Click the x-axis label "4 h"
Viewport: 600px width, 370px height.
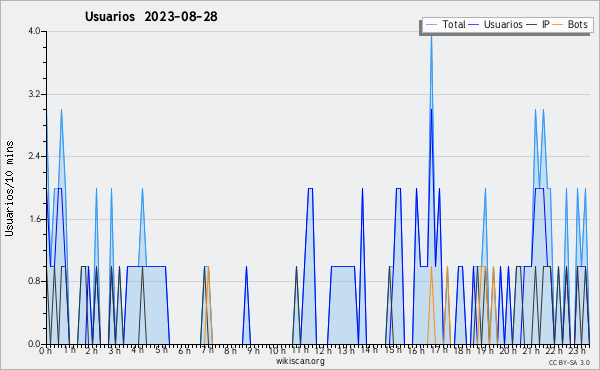pos(138,351)
